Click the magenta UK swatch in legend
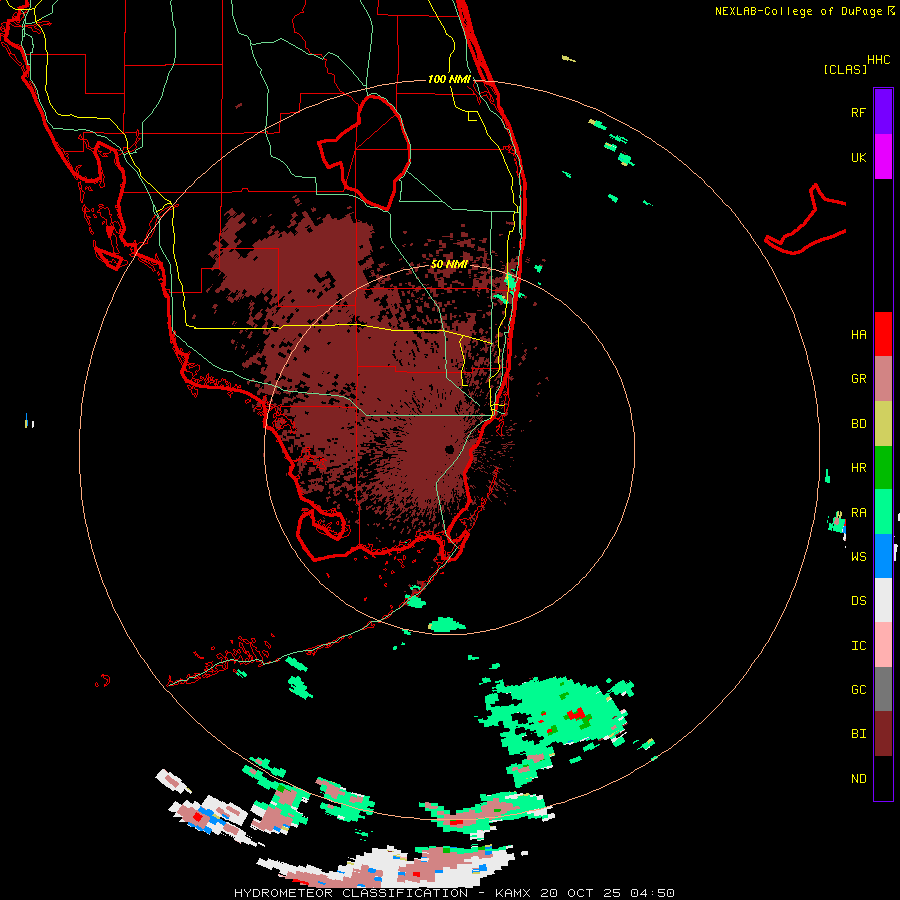The image size is (900, 900). (x=883, y=157)
